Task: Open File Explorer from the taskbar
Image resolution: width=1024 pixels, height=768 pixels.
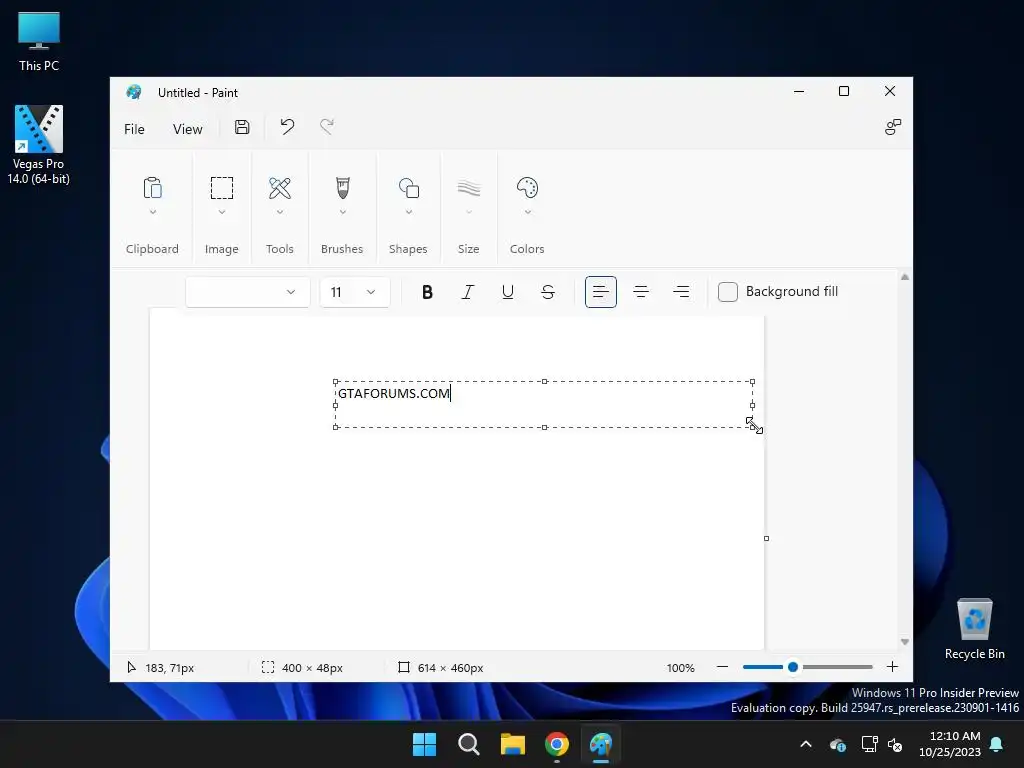Action: point(513,744)
